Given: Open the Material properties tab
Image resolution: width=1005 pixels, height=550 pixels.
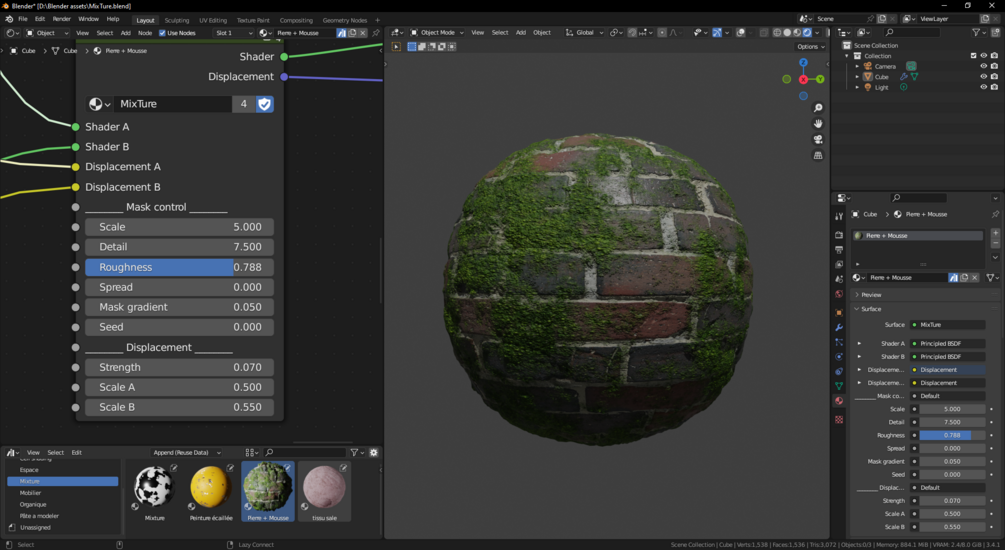Looking at the screenshot, I should (x=839, y=401).
